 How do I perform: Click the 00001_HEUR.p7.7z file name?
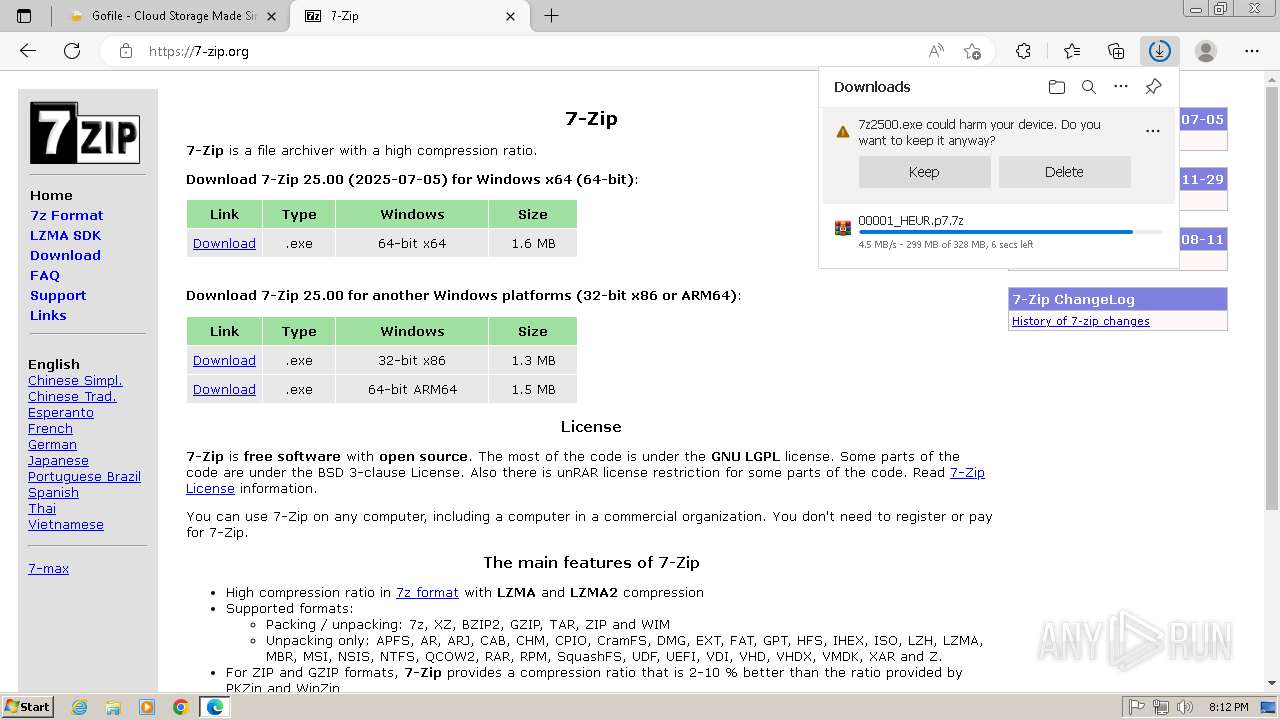click(x=911, y=220)
